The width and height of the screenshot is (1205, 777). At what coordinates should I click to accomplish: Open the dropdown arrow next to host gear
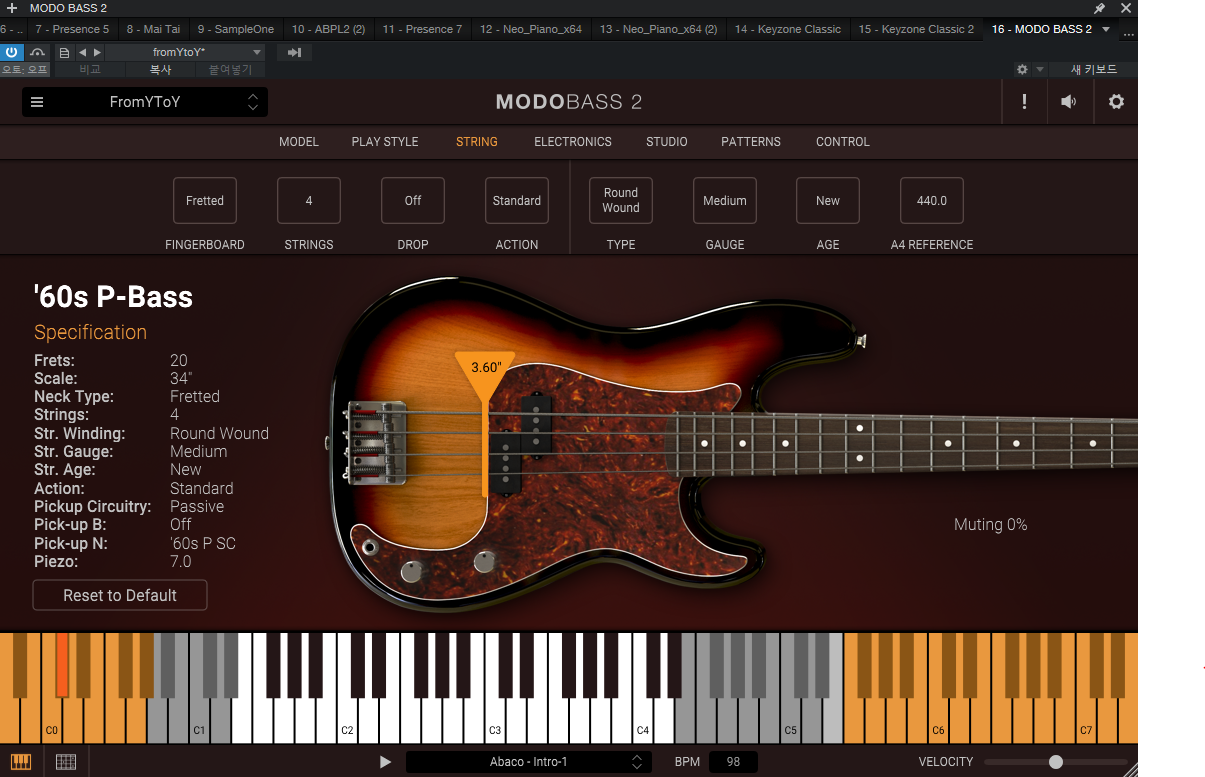pyautogui.click(x=1040, y=69)
